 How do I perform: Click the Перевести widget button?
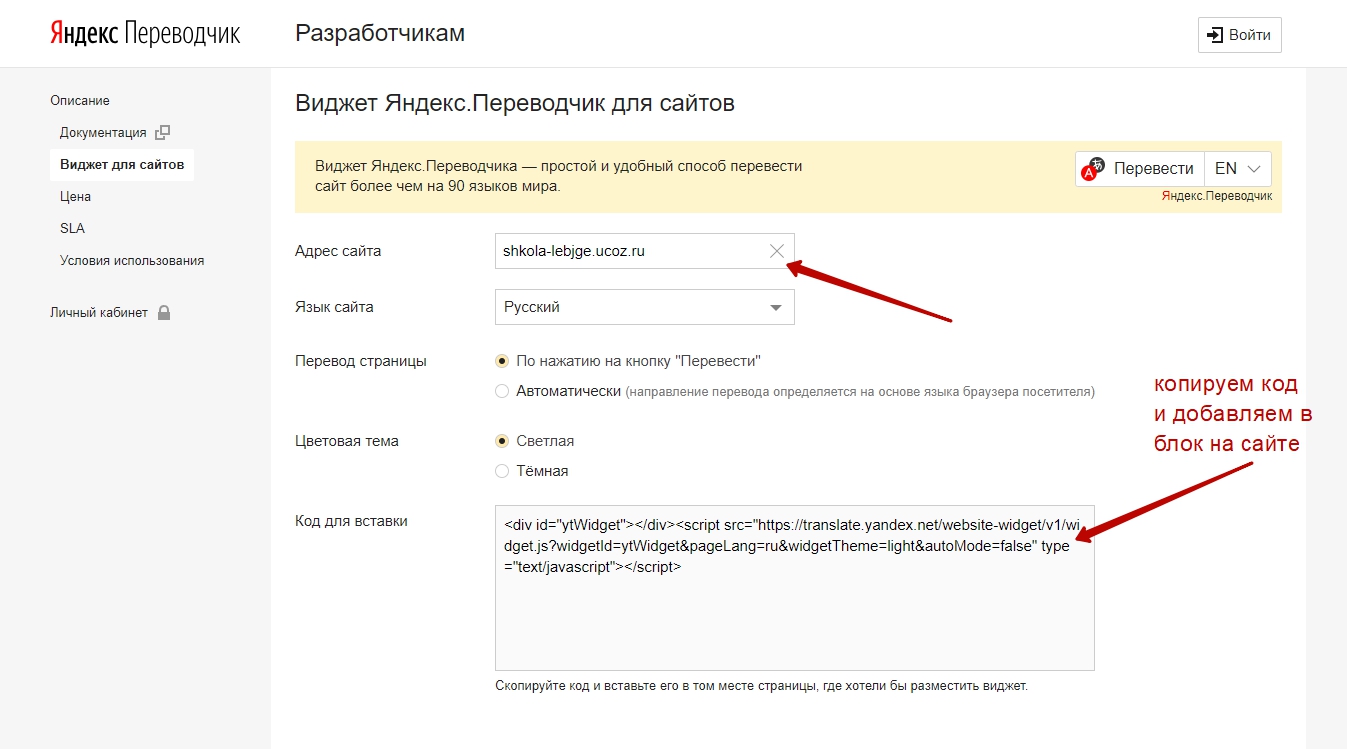coord(1140,169)
